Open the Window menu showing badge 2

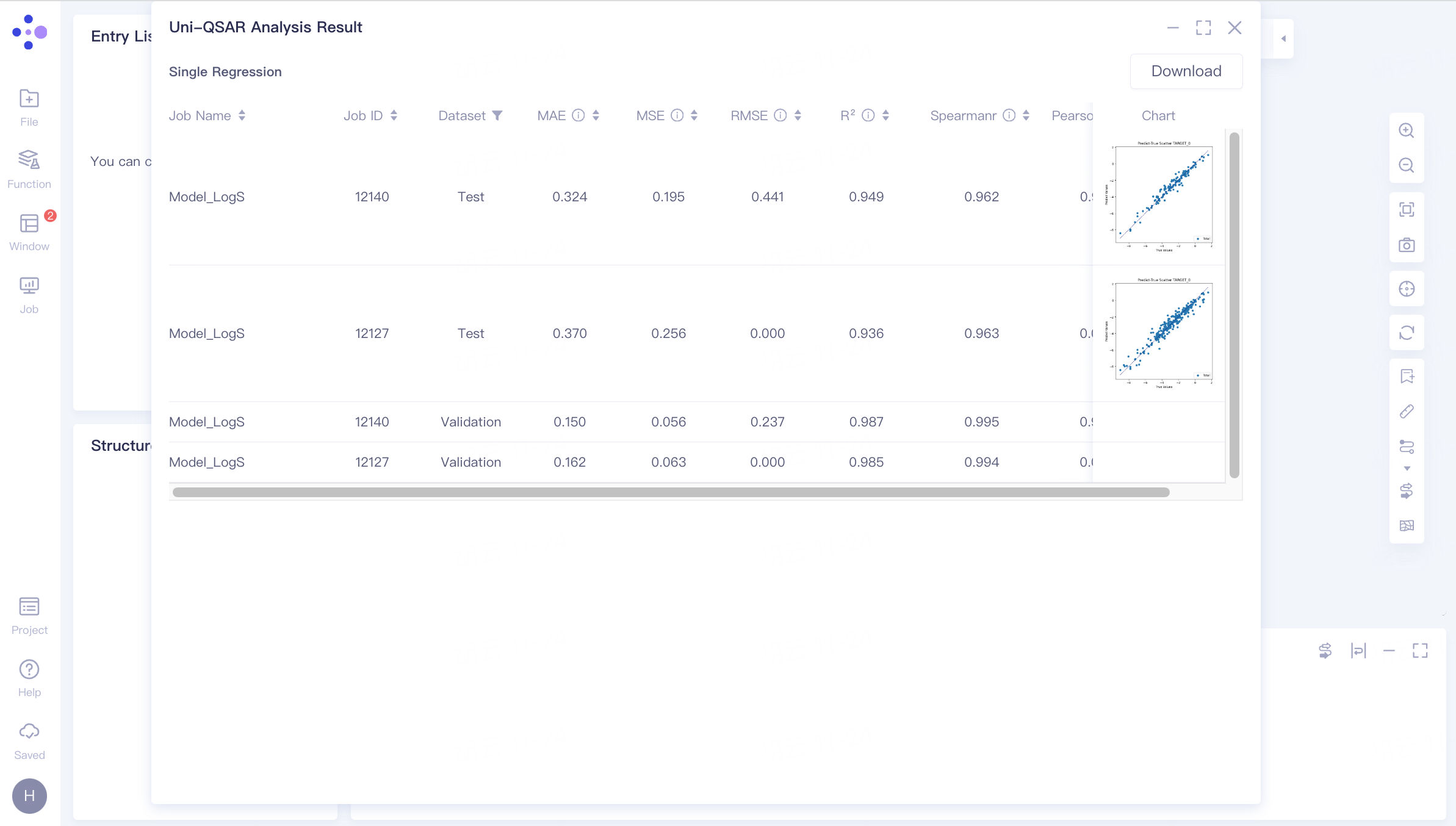click(29, 231)
